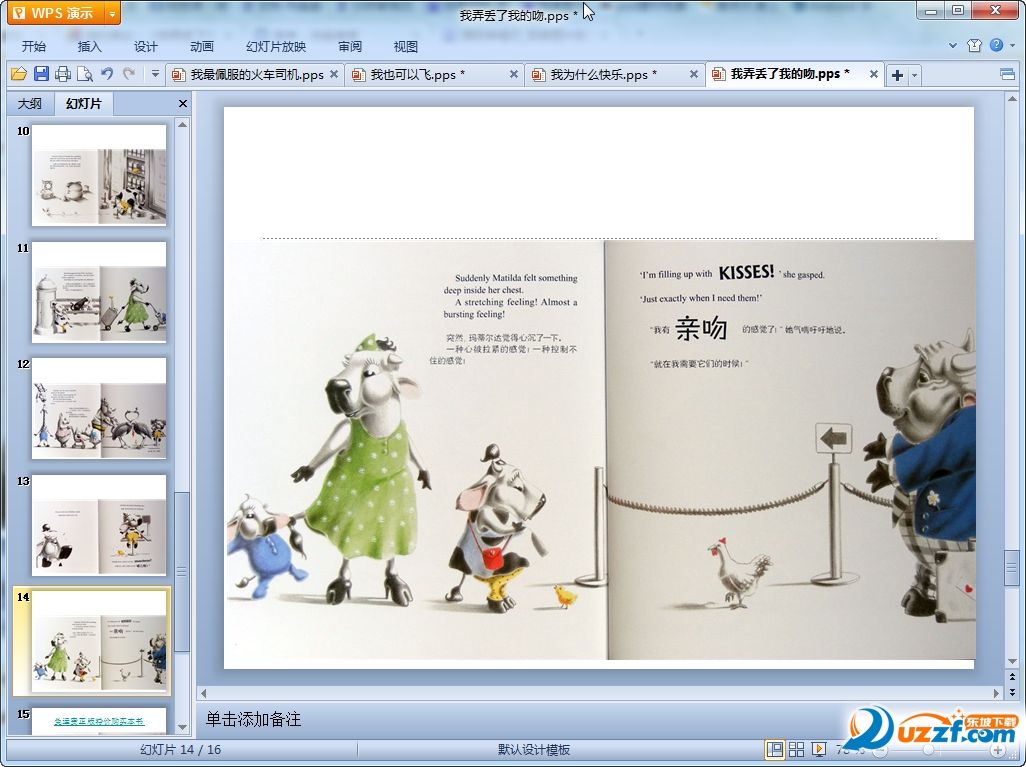Close the slide thumbnail pane

183,103
